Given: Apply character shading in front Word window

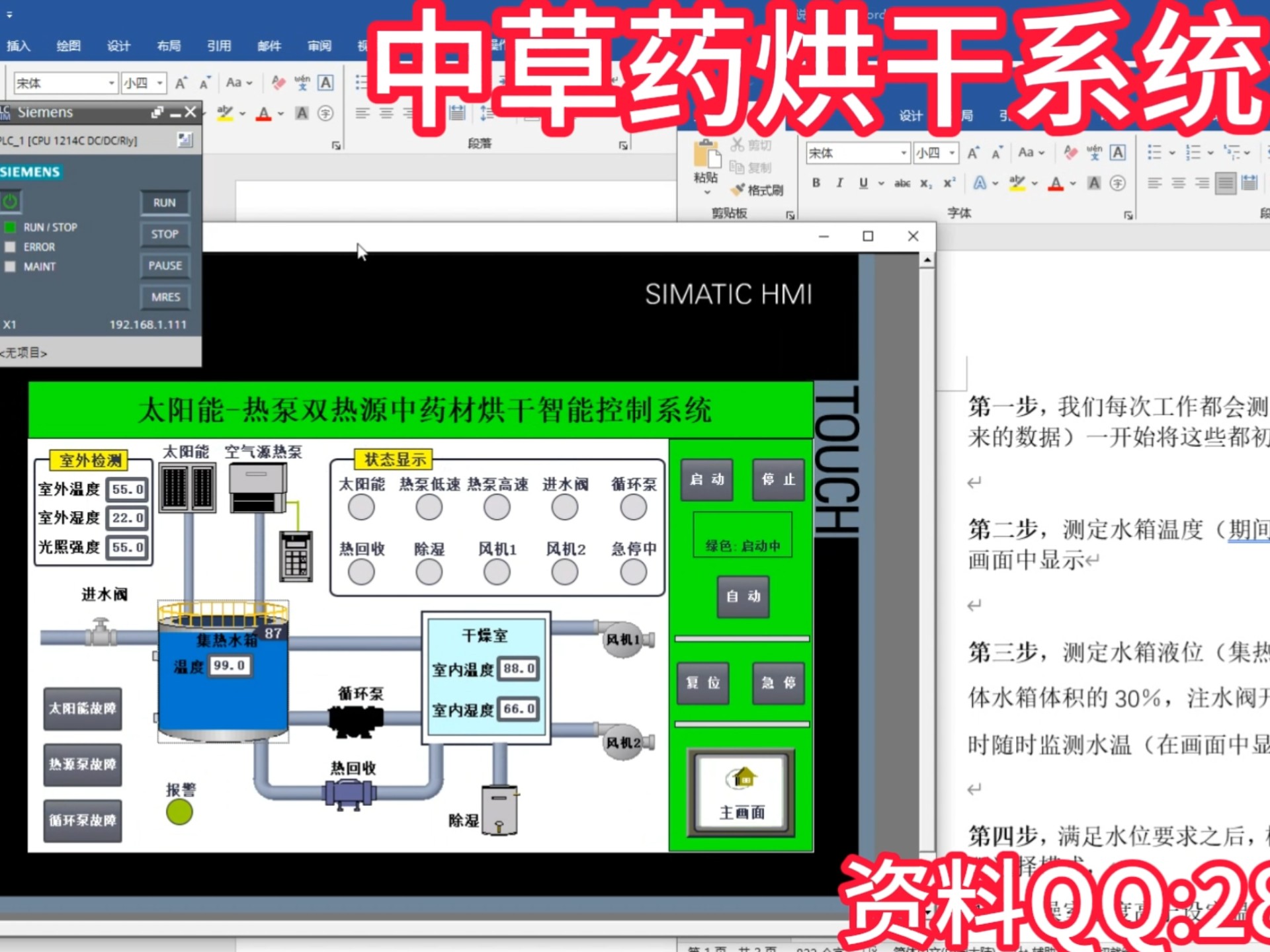Looking at the screenshot, I should [x=1094, y=183].
